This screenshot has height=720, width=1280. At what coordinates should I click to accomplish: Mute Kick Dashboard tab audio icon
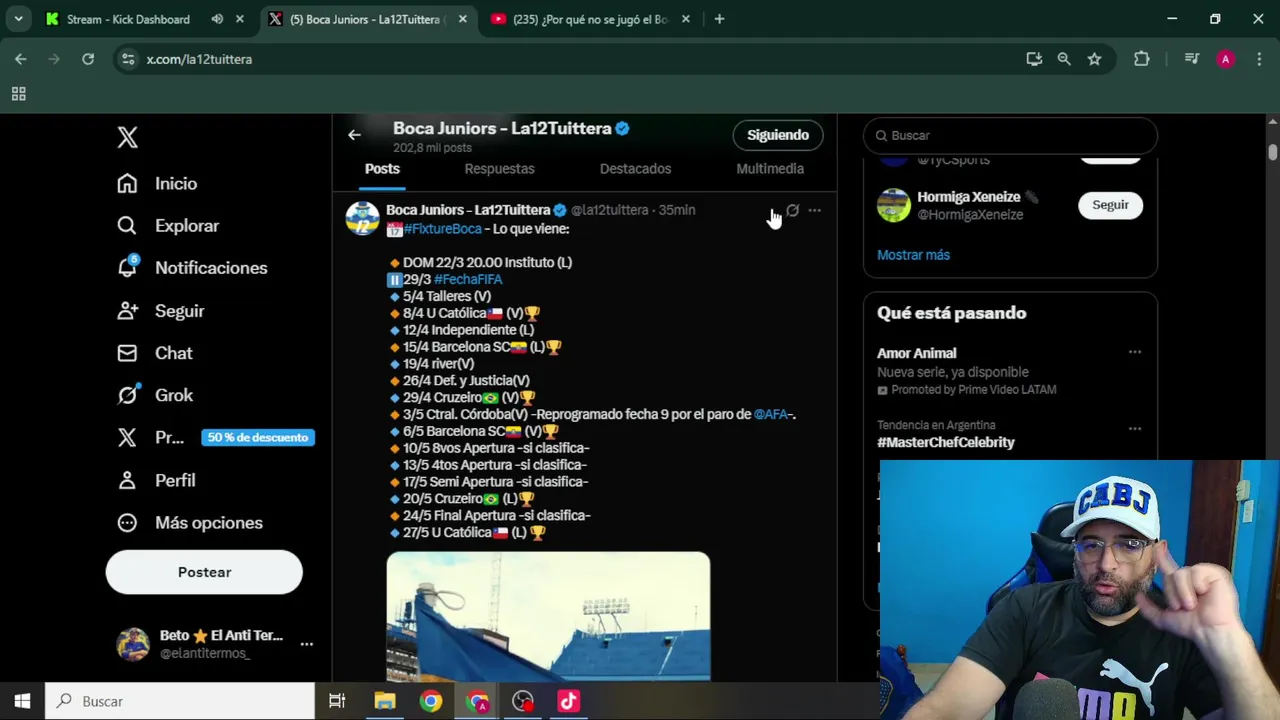[217, 19]
